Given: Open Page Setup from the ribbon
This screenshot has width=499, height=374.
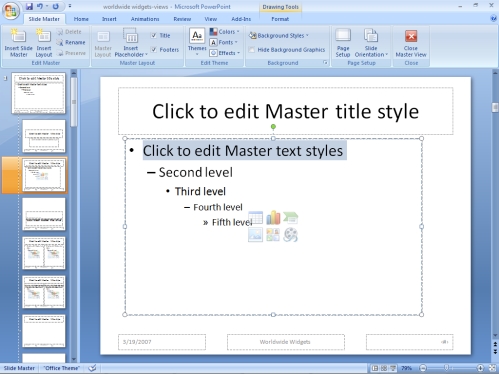Looking at the screenshot, I should point(343,43).
